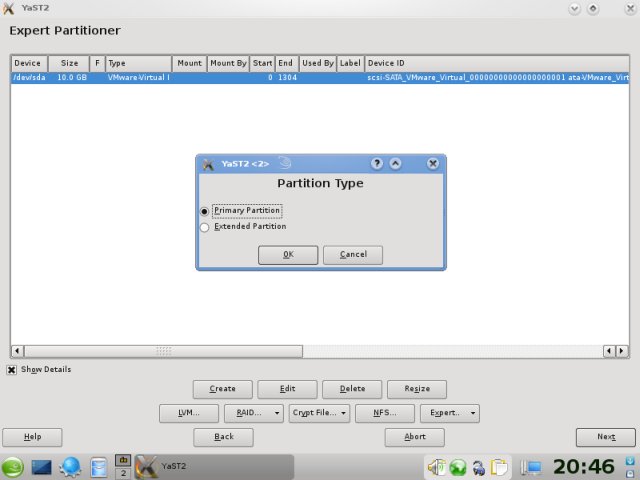This screenshot has width=640, height=480.
Task: Open the NFS... configuration
Action: [385, 413]
